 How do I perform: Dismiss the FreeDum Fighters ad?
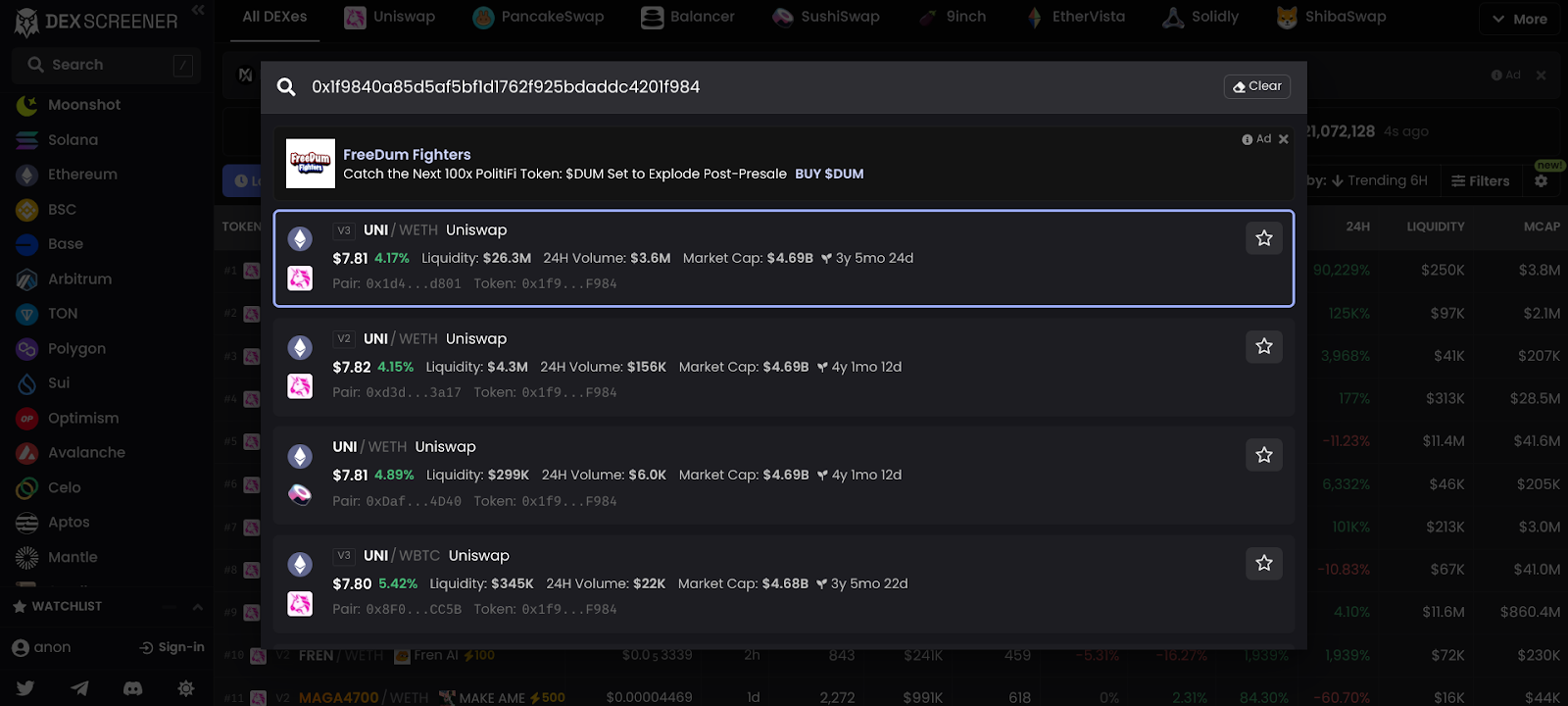point(1284,139)
